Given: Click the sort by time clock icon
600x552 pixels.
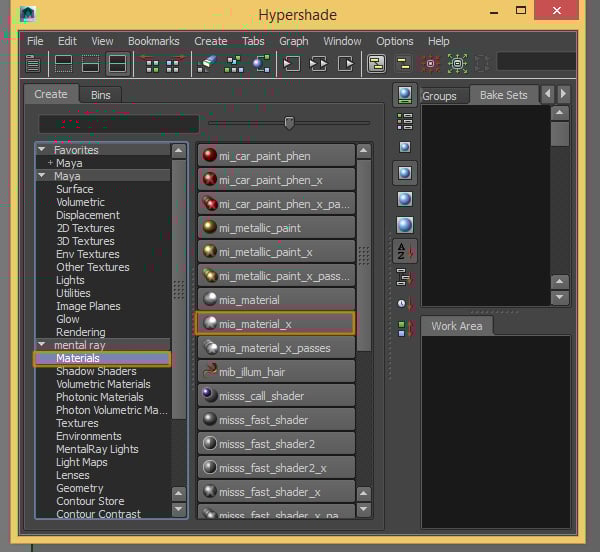Looking at the screenshot, I should (x=405, y=304).
